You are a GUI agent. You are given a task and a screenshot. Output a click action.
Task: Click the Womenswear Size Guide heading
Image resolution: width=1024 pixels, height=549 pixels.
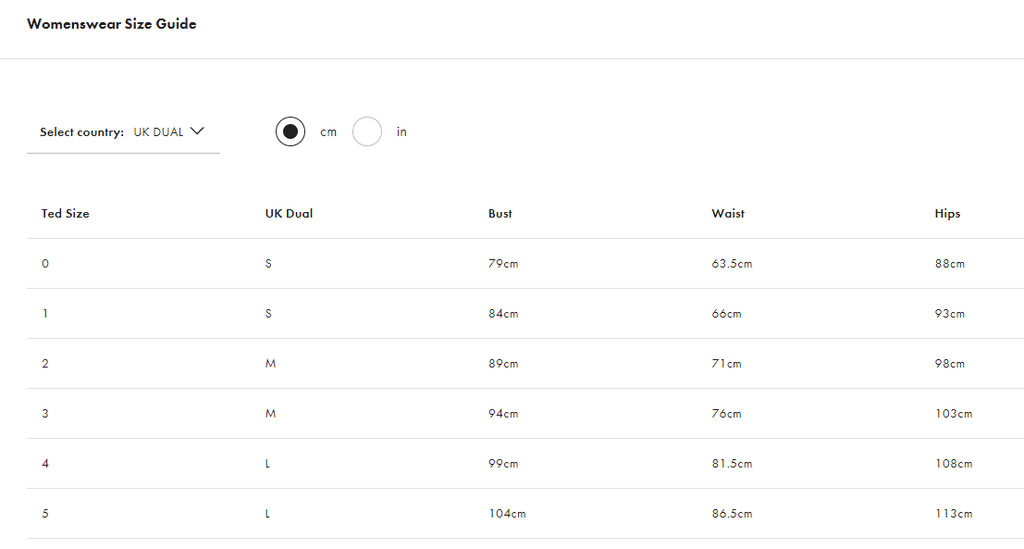111,24
